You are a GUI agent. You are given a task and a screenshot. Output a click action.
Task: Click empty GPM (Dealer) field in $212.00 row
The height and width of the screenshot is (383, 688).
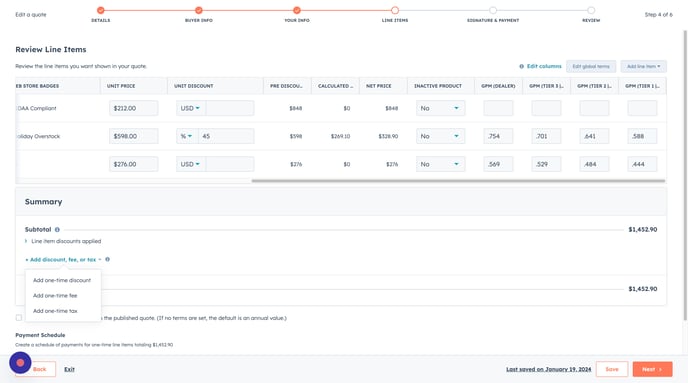(x=498, y=108)
